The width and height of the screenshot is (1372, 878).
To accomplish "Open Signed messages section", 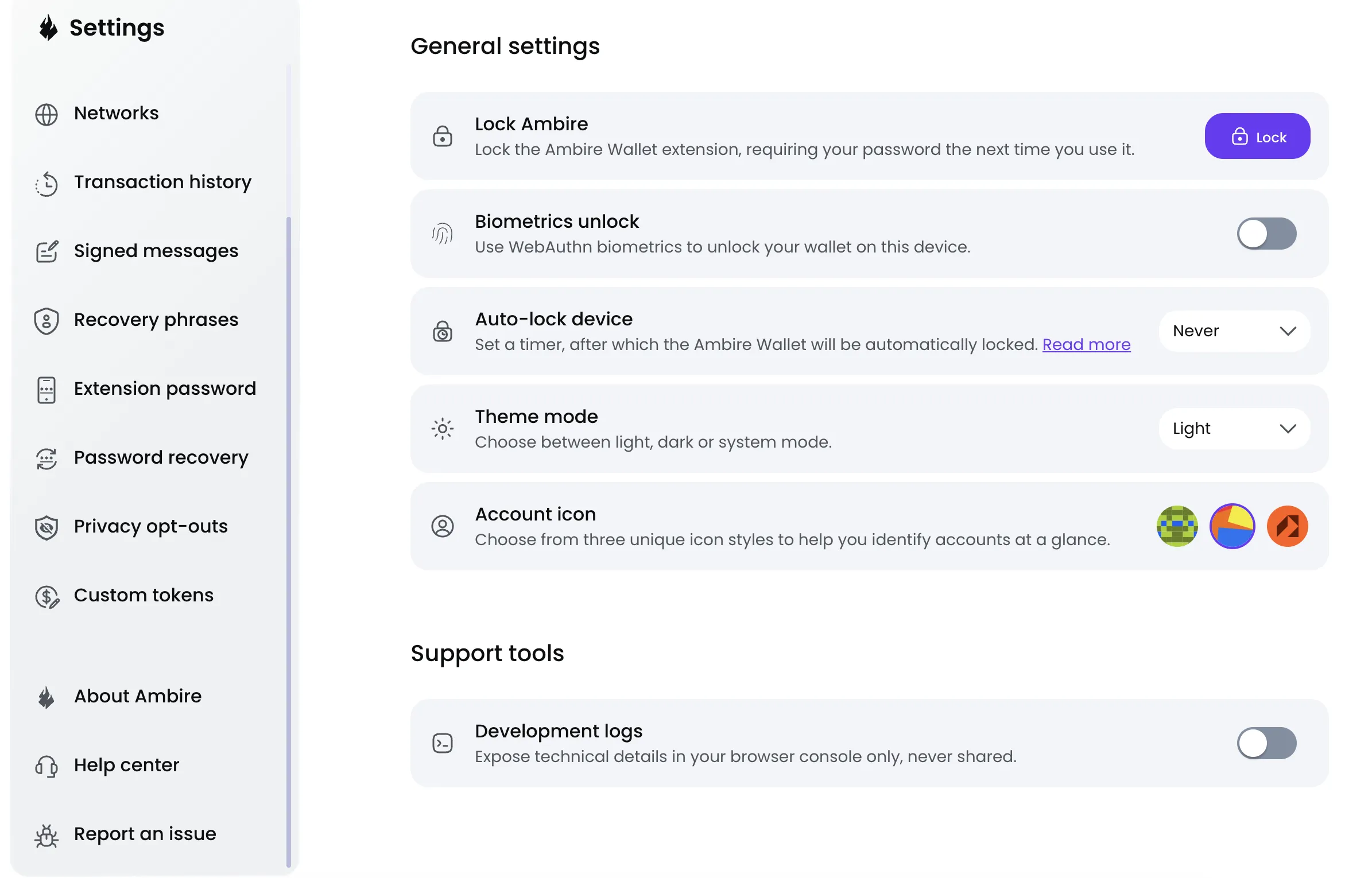I will [x=156, y=251].
